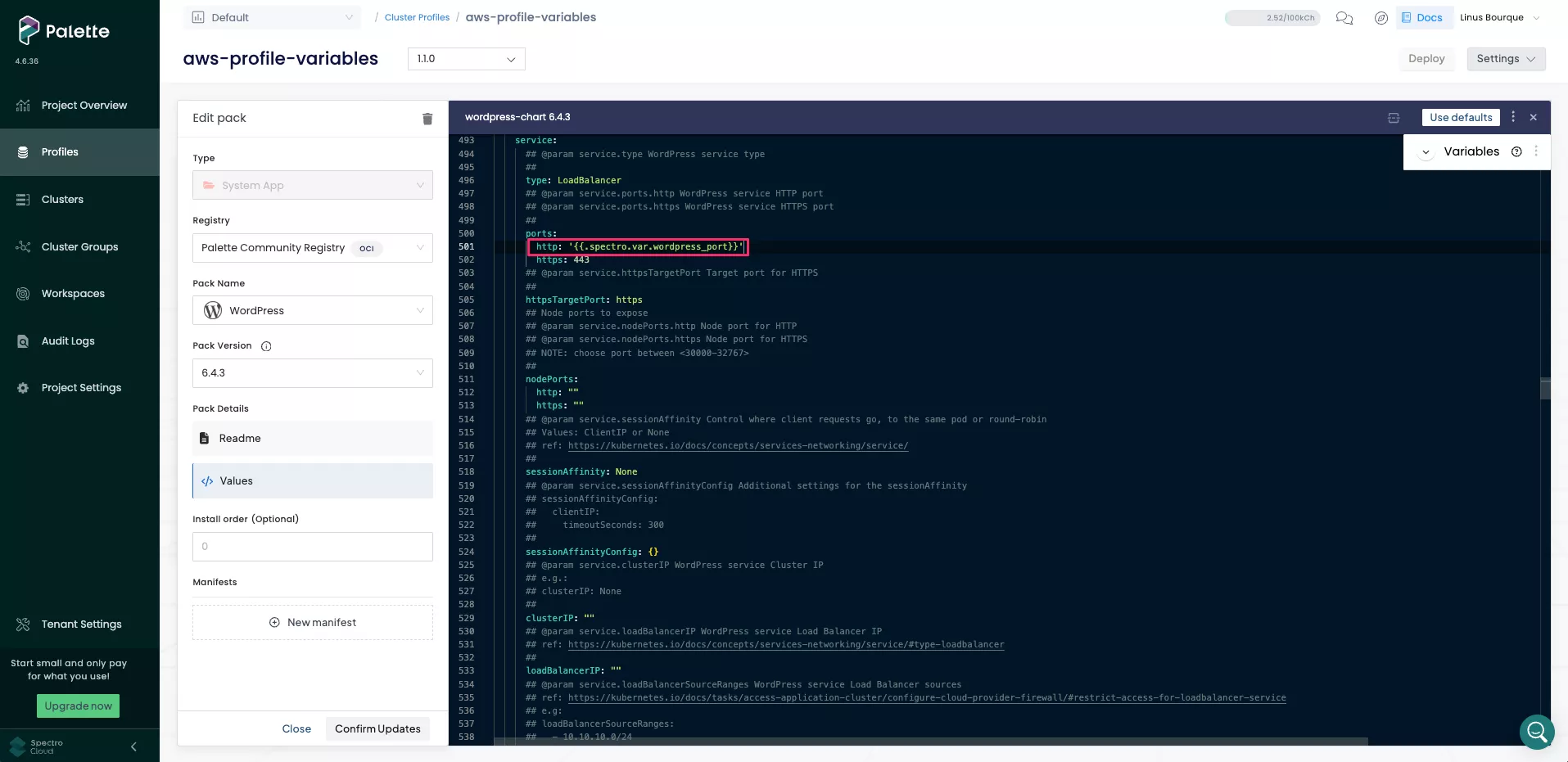Open Project Settings gear icon
The width and height of the screenshot is (1568, 762).
(81, 387)
